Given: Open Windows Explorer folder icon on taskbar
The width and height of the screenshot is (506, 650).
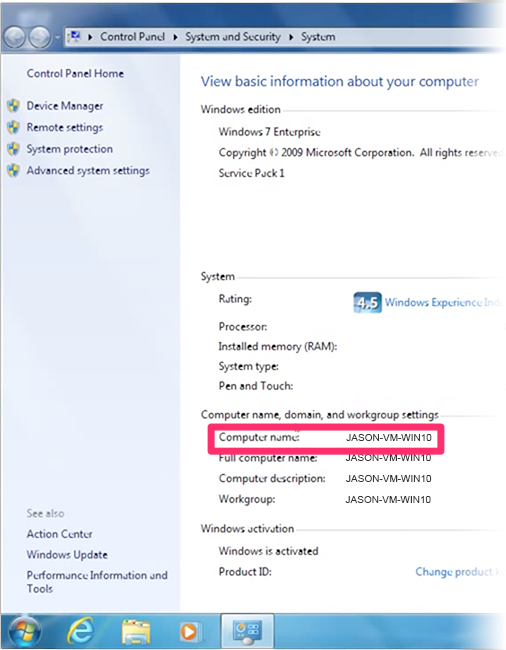Looking at the screenshot, I should point(136,632).
